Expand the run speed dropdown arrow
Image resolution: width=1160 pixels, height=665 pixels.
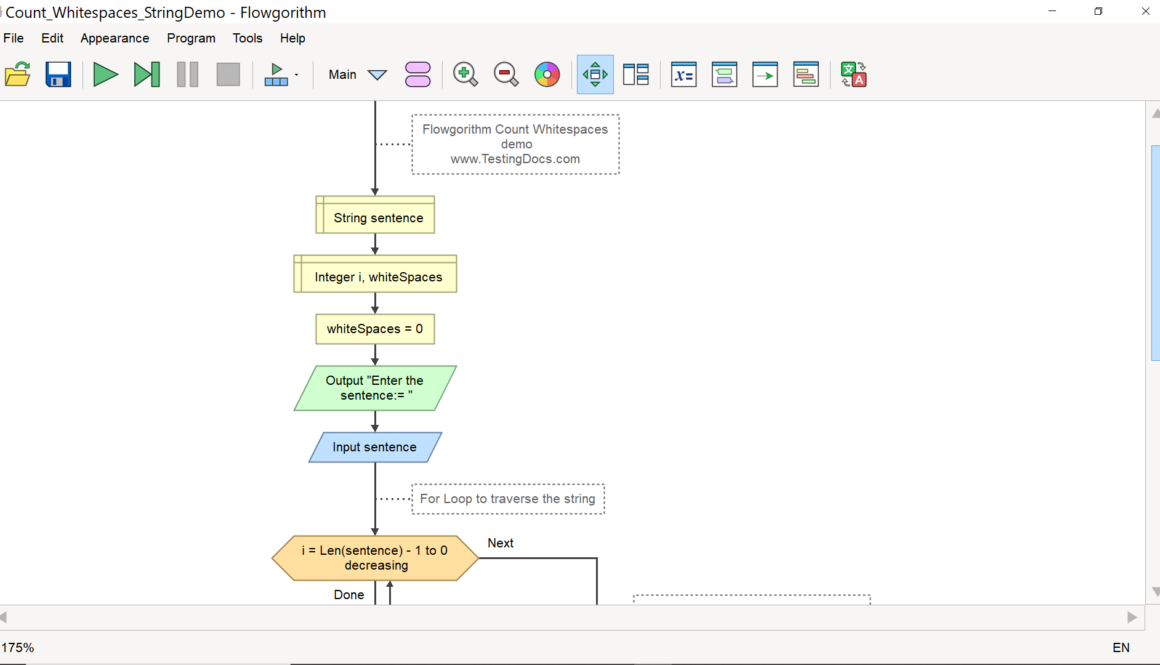tap(297, 75)
